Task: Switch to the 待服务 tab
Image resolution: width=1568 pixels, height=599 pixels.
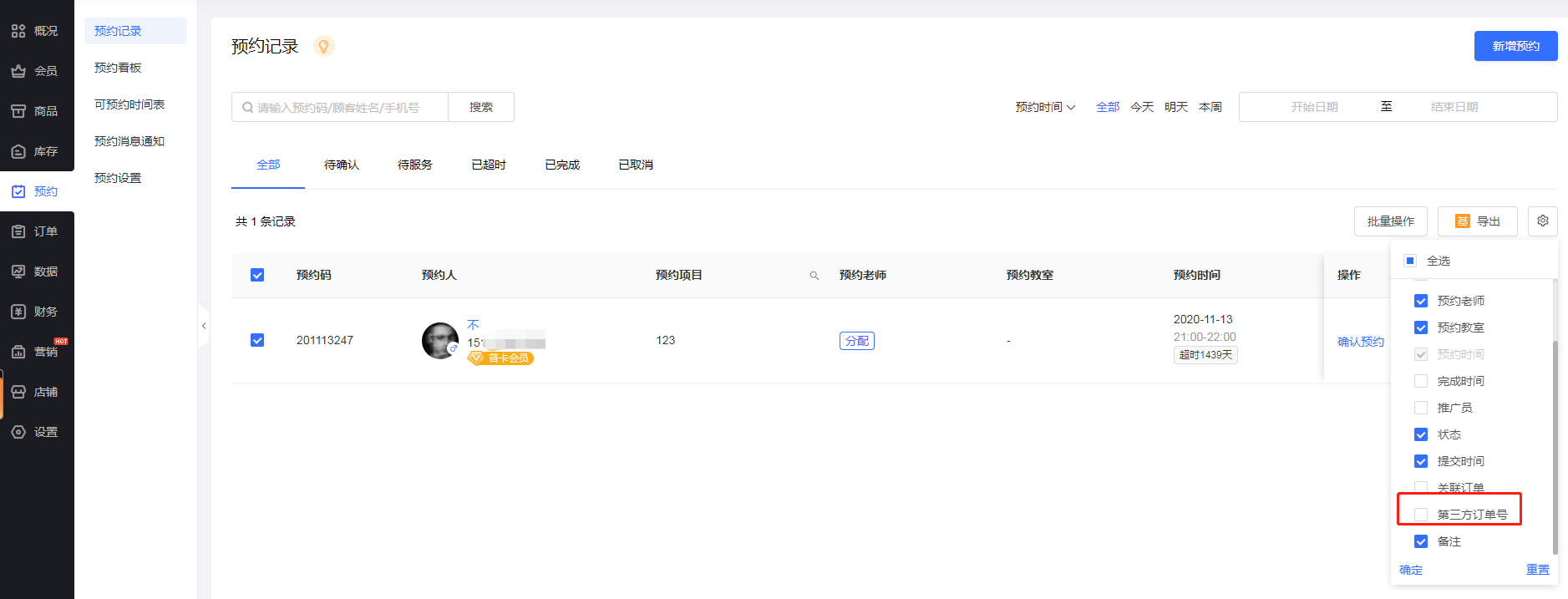Action: 415,165
